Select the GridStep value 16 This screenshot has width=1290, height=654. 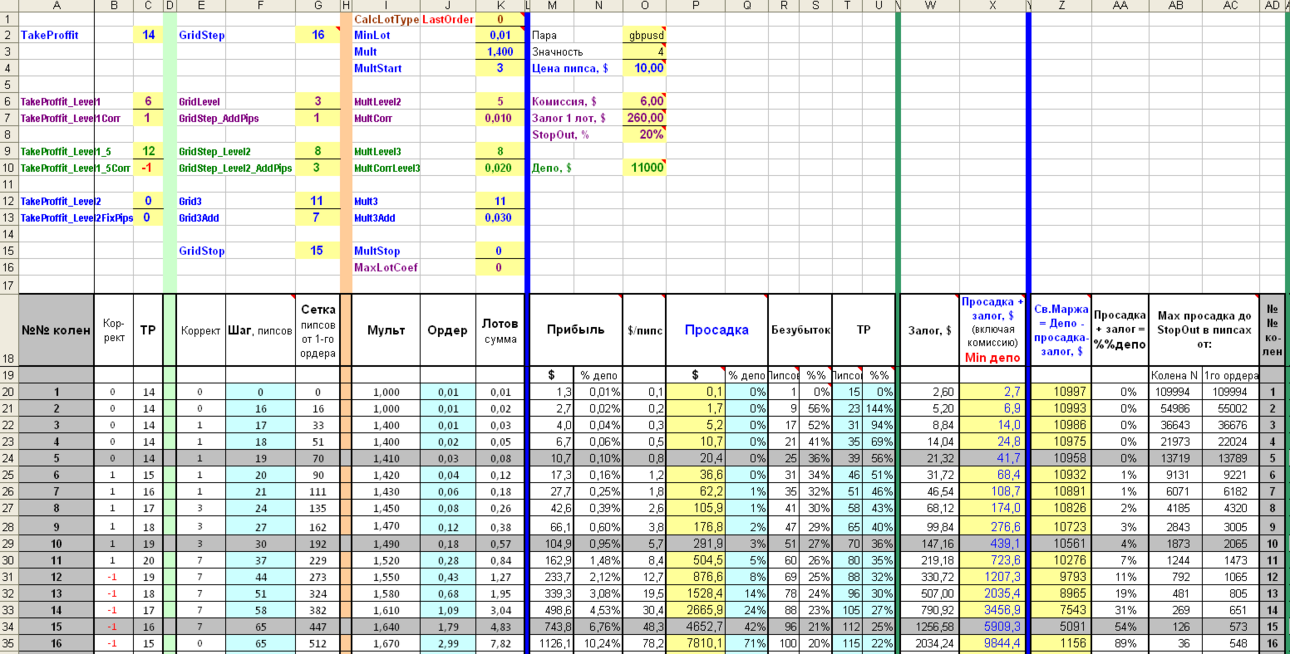[x=318, y=35]
